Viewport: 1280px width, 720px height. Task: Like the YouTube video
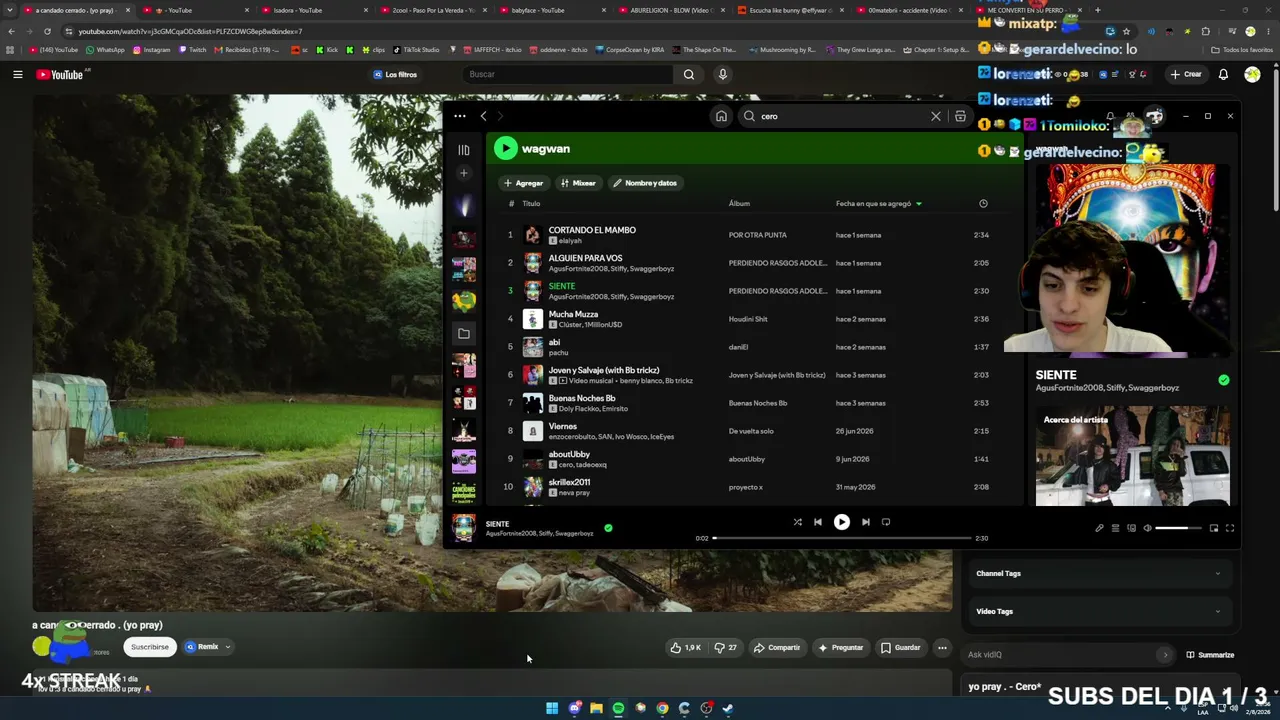click(686, 648)
